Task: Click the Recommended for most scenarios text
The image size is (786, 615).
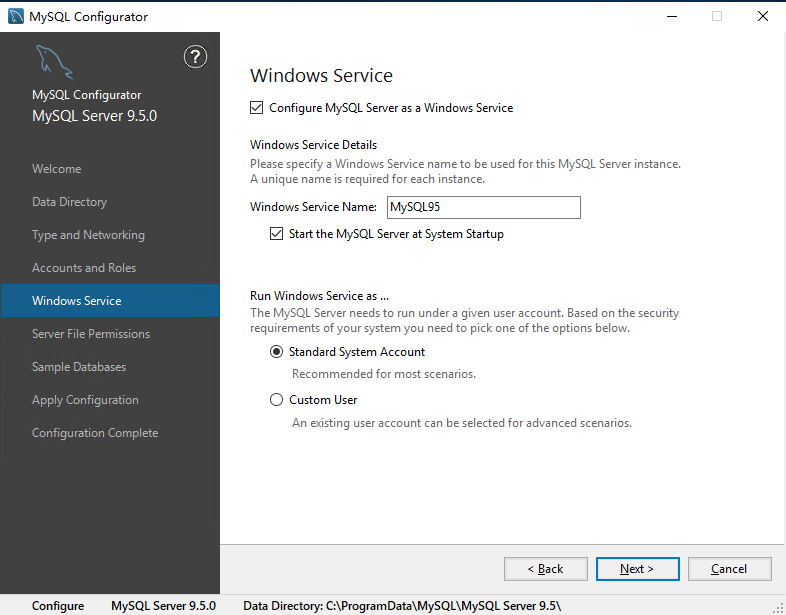Action: click(384, 374)
